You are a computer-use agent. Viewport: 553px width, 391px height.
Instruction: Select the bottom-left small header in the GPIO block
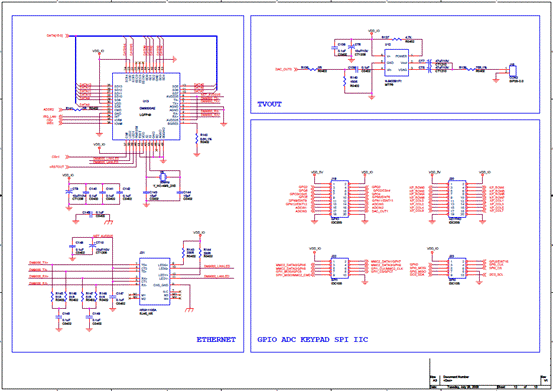click(339, 269)
